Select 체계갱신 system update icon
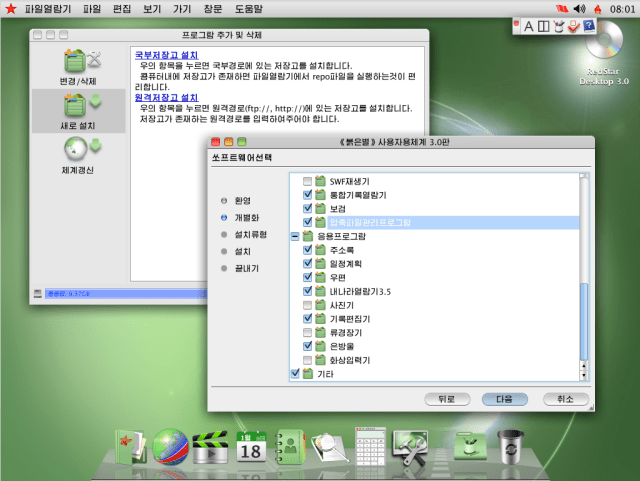 pyautogui.click(x=78, y=152)
